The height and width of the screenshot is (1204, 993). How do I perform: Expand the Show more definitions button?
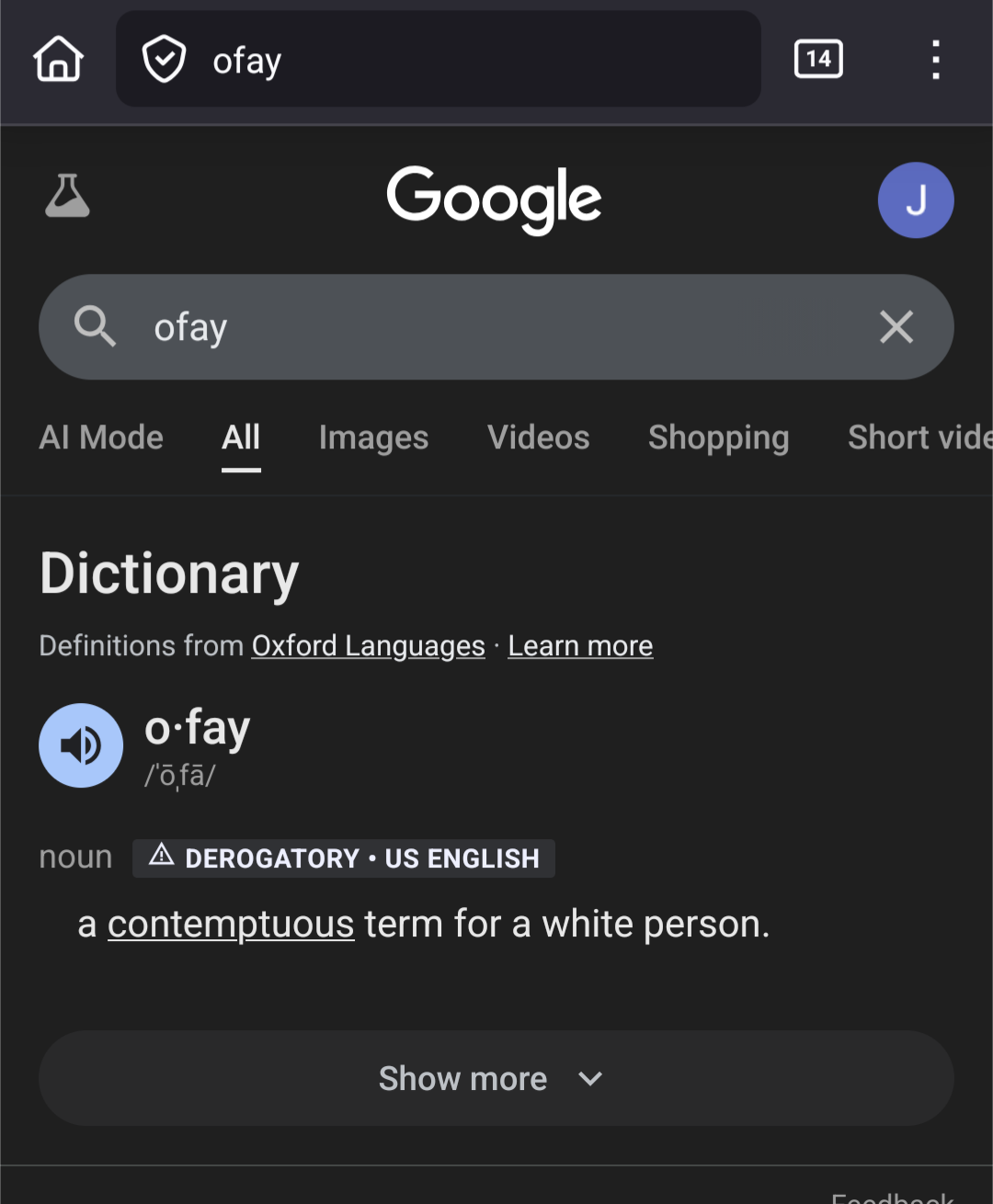[x=462, y=1078]
